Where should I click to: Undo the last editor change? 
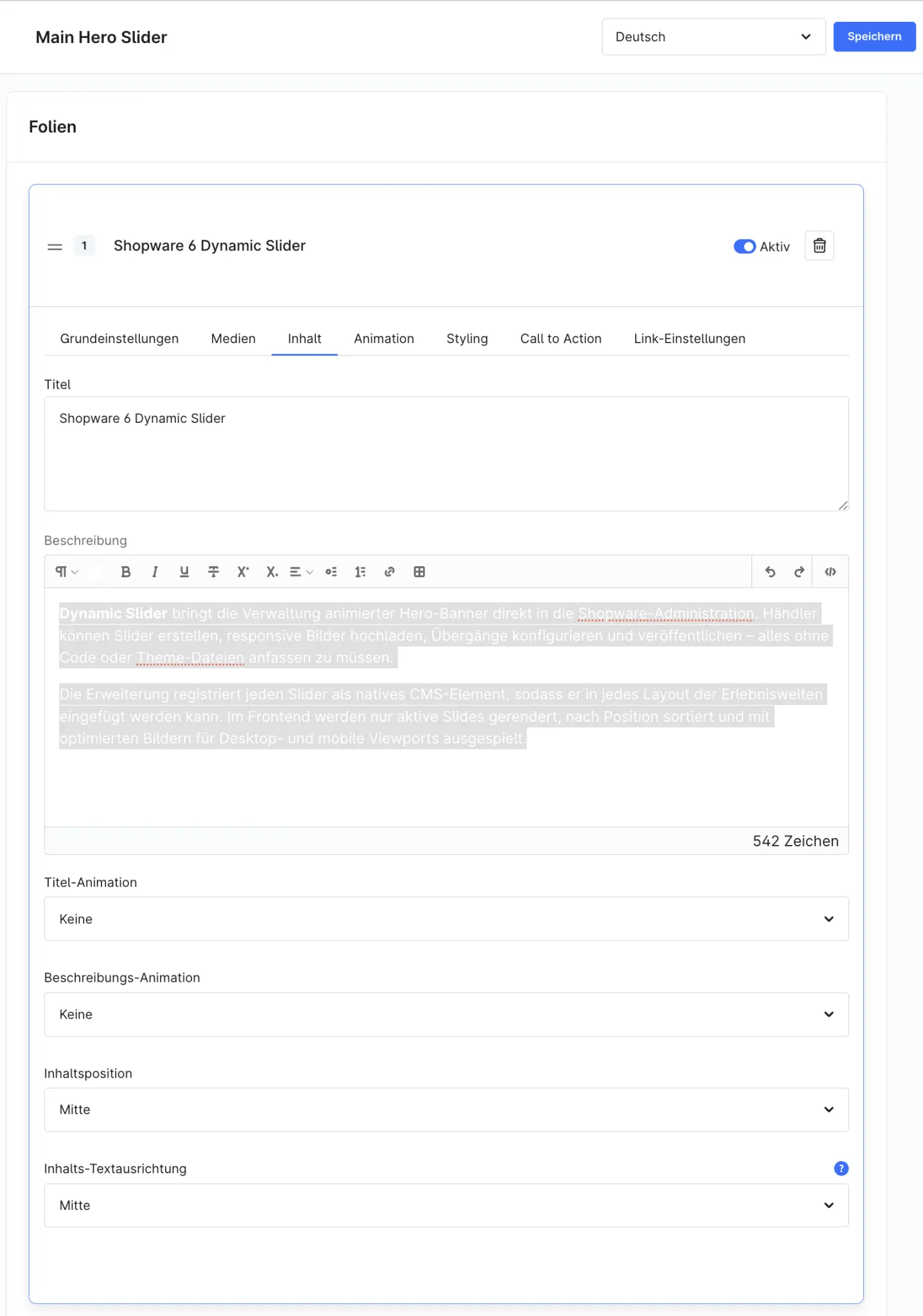point(770,572)
